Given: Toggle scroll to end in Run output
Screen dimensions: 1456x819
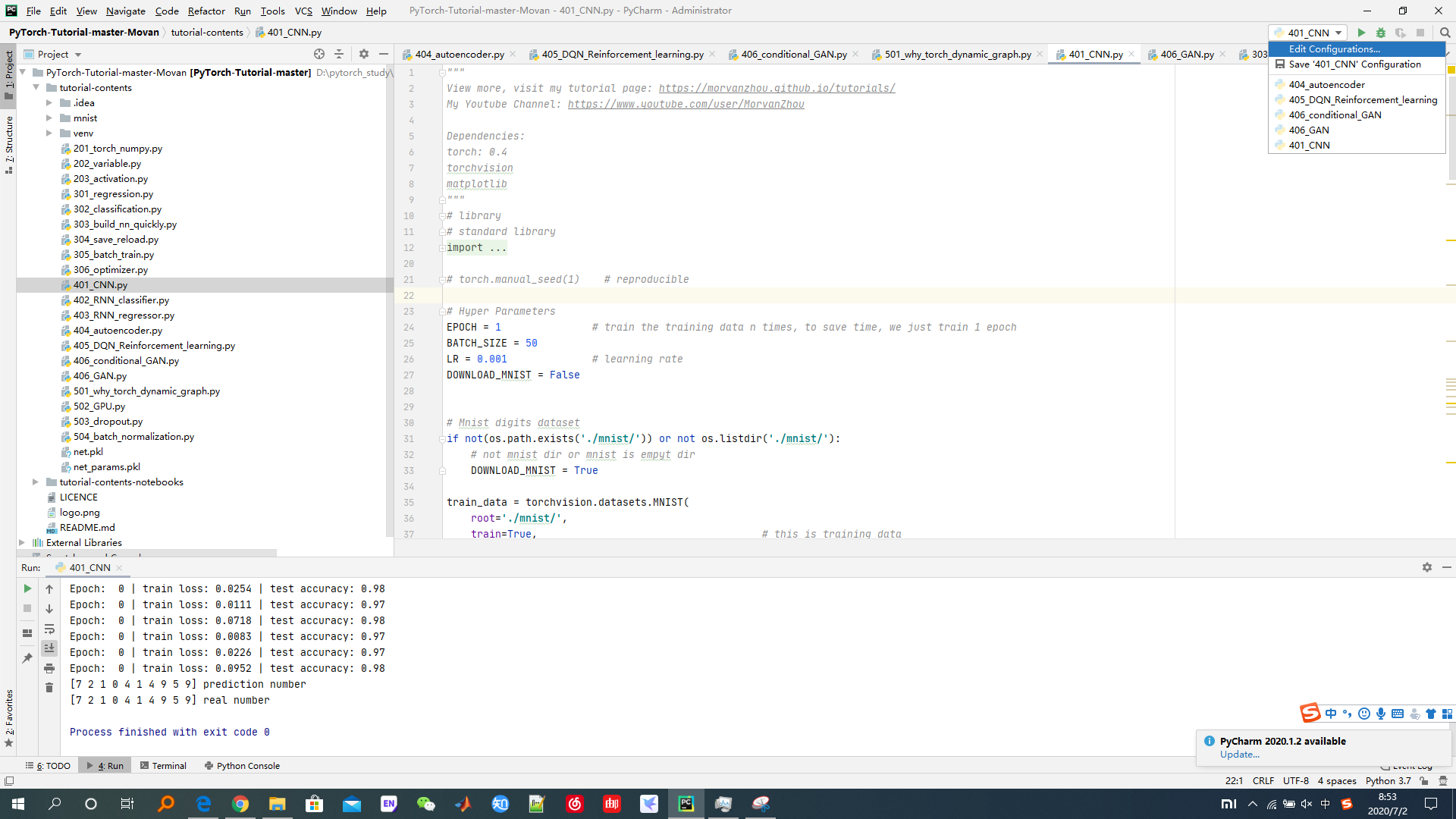Looking at the screenshot, I should (x=49, y=648).
